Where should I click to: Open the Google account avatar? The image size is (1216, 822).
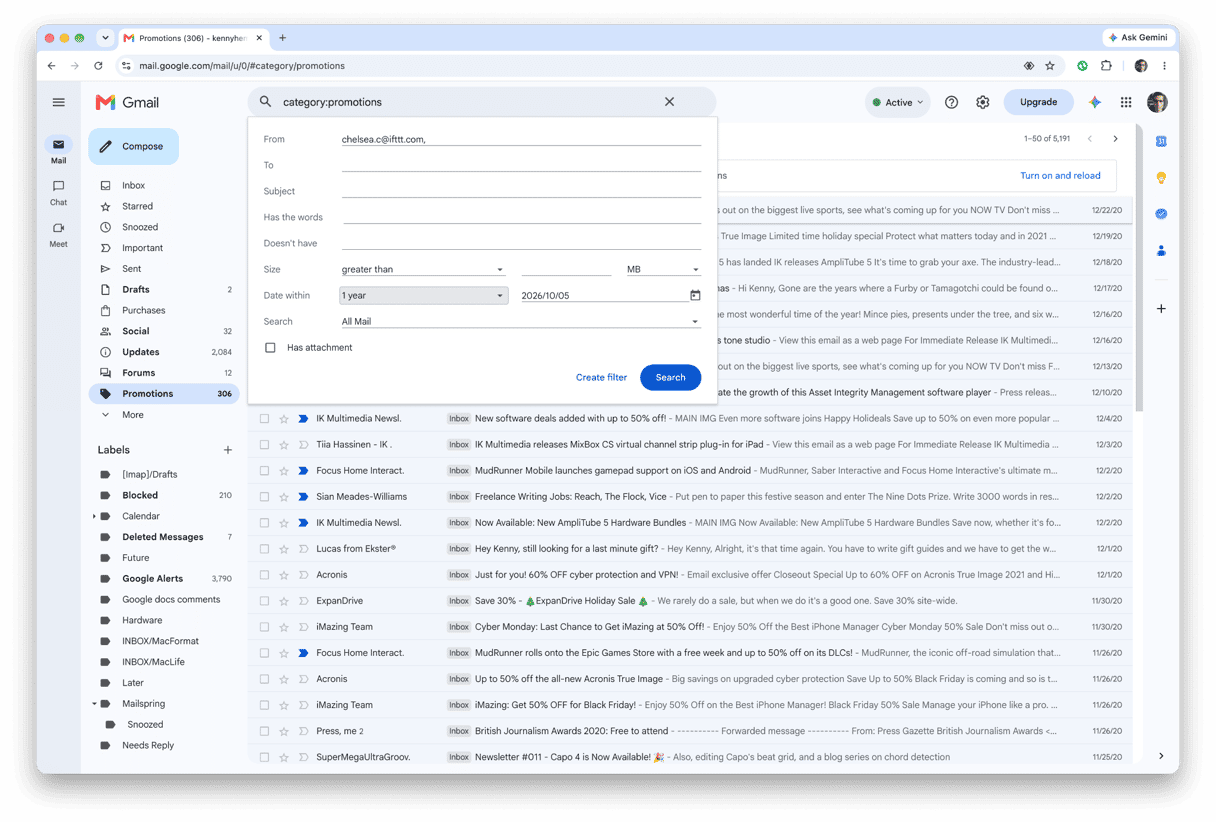pyautogui.click(x=1157, y=102)
